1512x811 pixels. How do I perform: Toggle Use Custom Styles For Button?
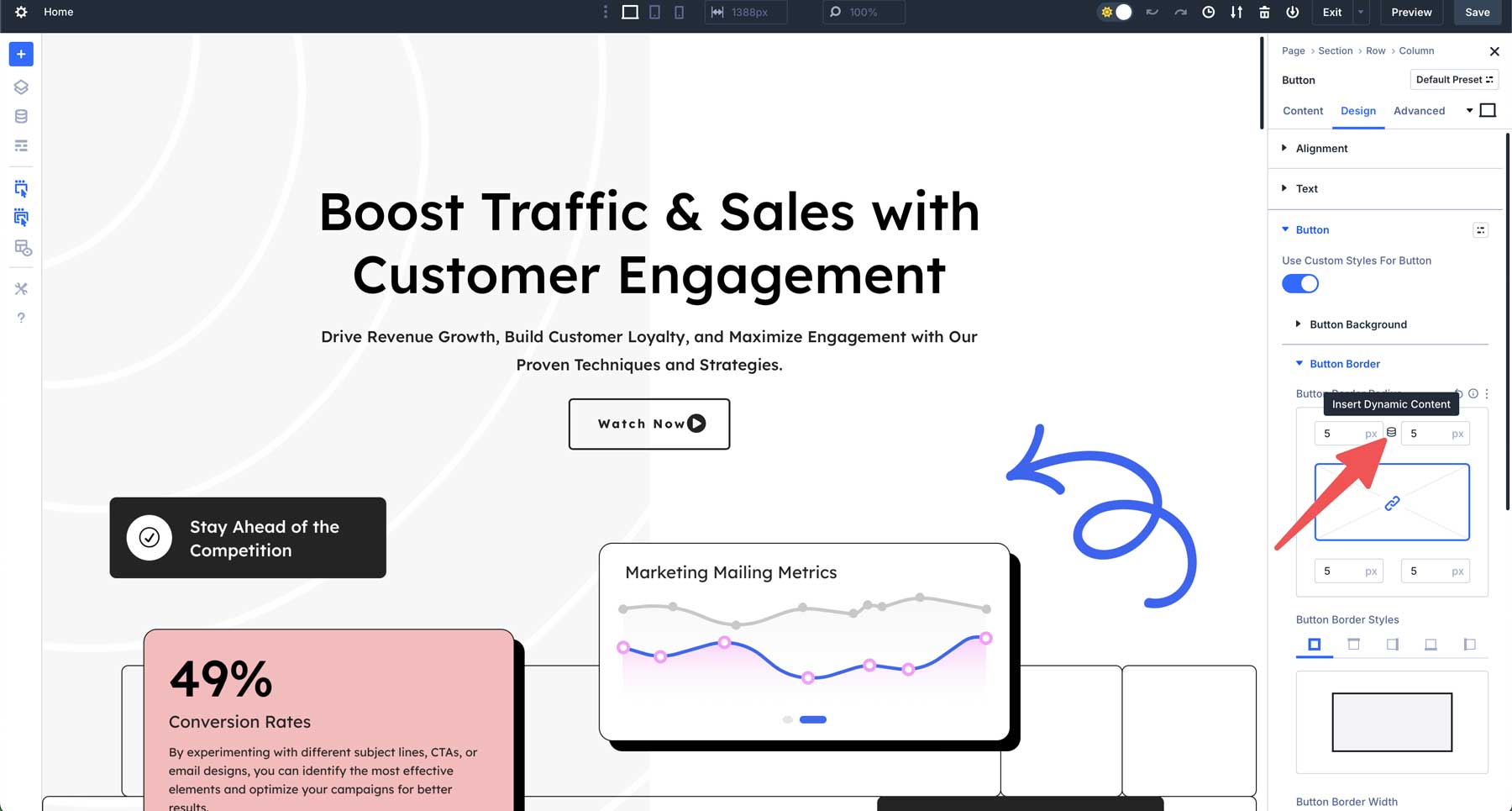pos(1300,284)
